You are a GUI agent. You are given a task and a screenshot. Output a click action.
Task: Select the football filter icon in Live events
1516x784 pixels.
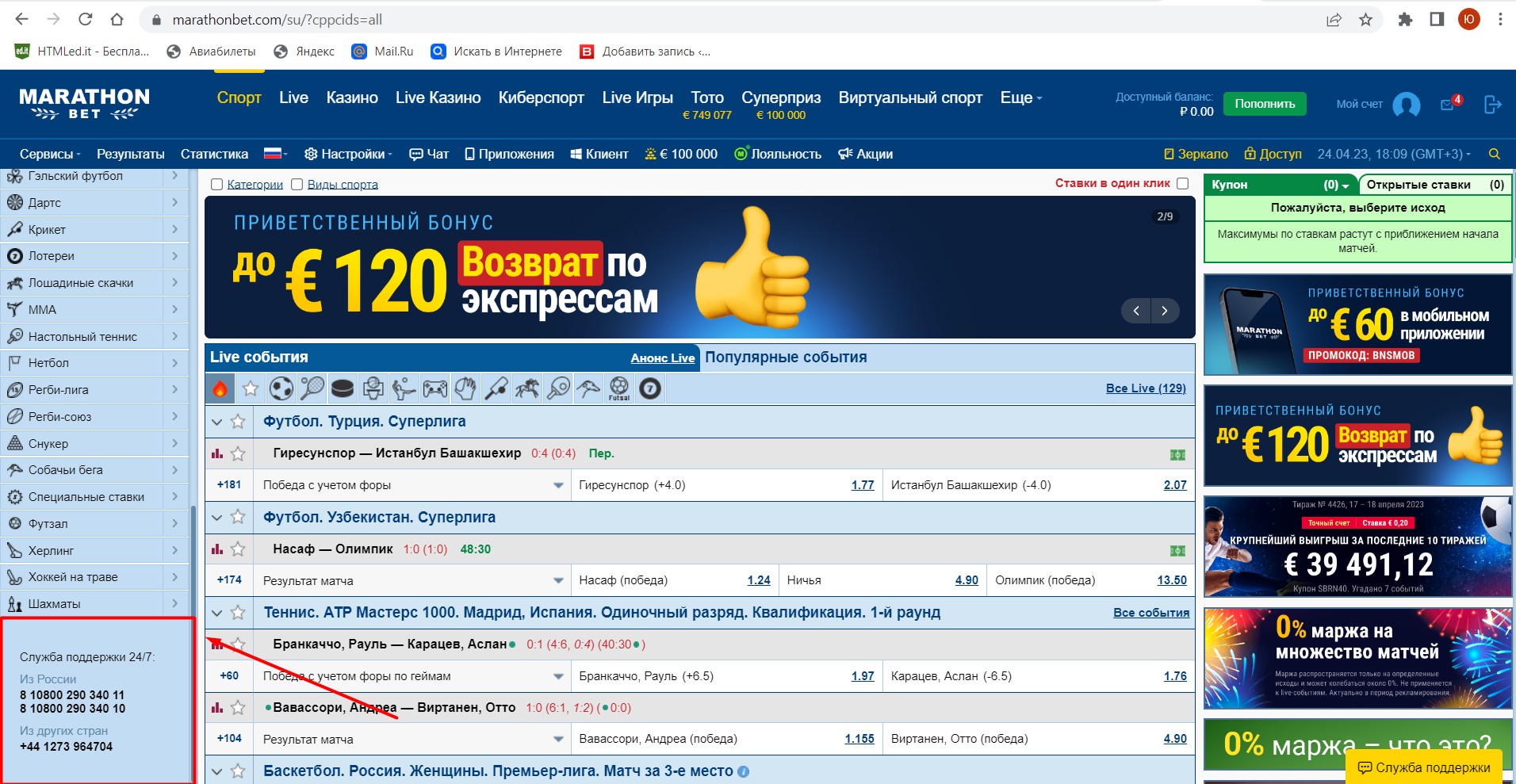pos(281,388)
